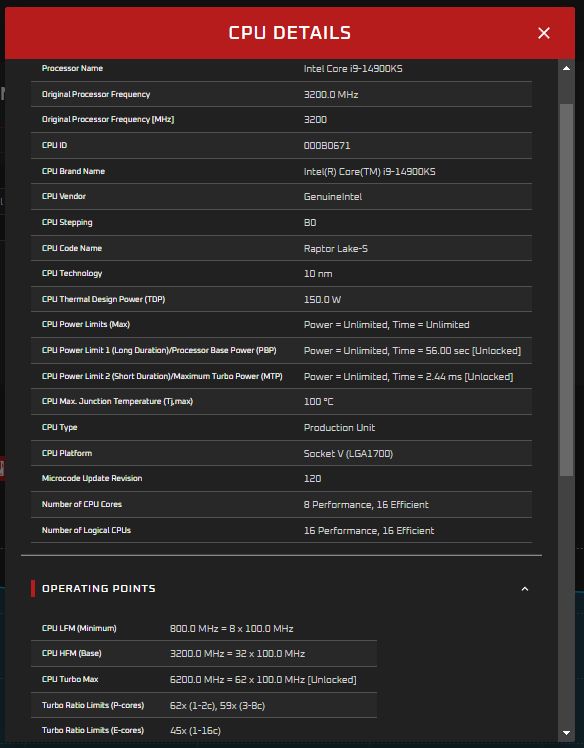The image size is (584, 748).
Task: Click the CPU Technology value 10 nm
Action: tap(318, 274)
